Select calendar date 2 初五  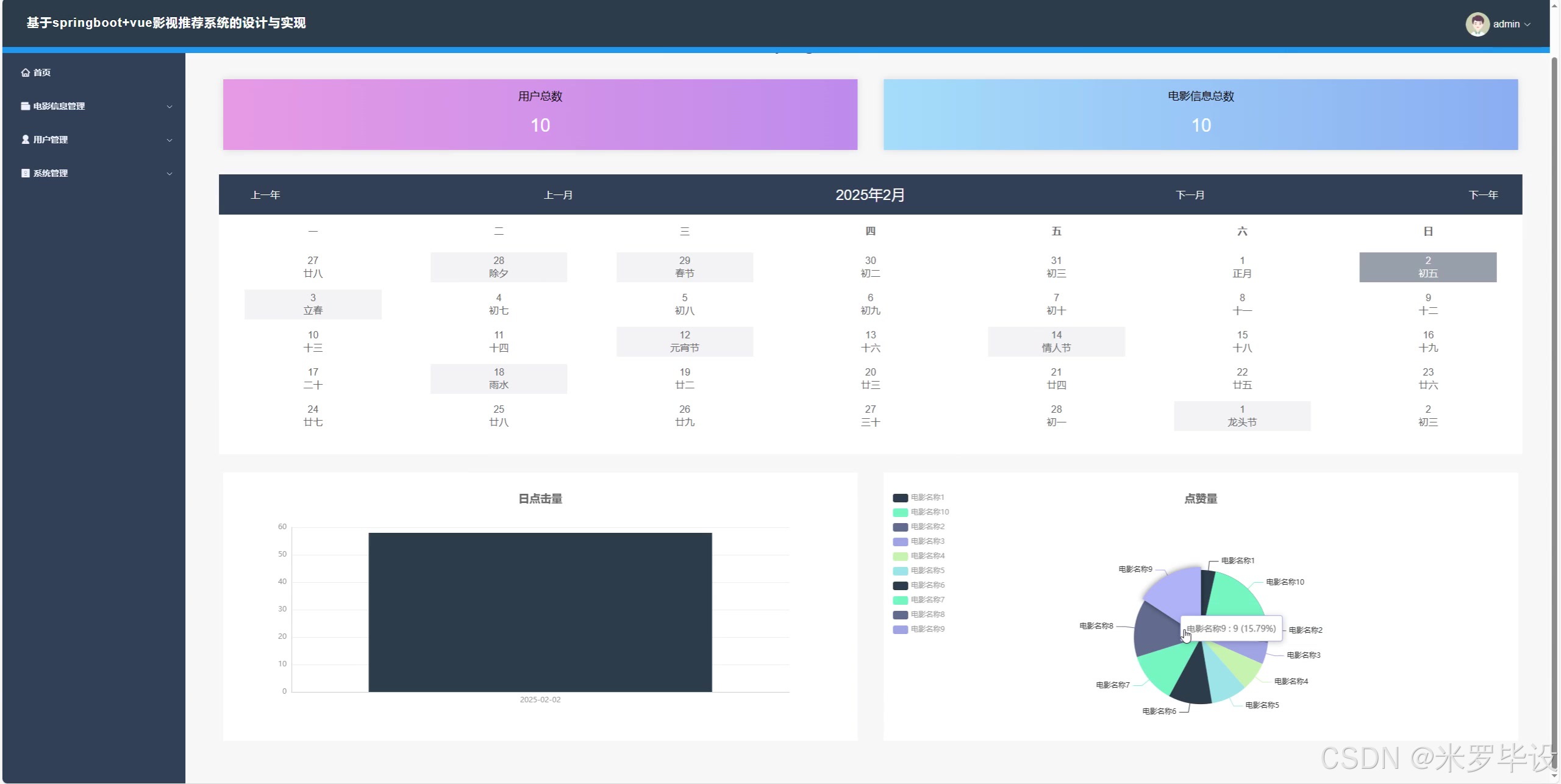point(1427,267)
